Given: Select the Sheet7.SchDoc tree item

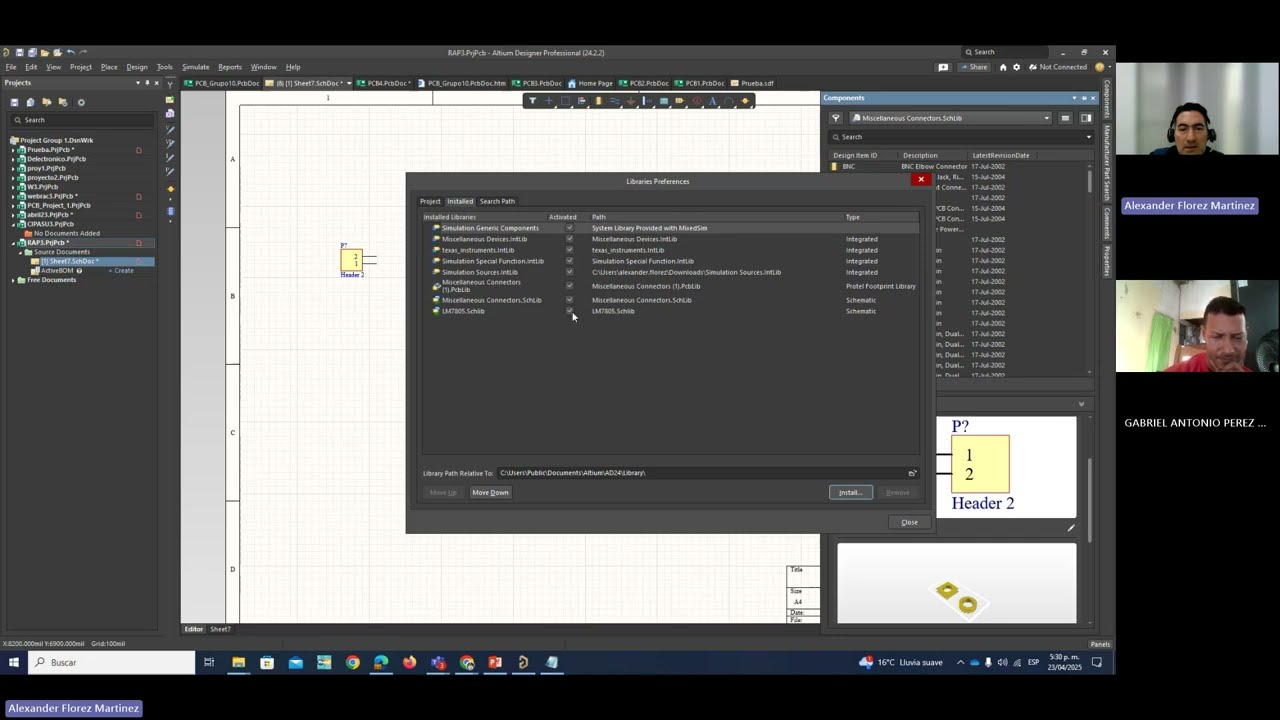Looking at the screenshot, I should pos(69,261).
